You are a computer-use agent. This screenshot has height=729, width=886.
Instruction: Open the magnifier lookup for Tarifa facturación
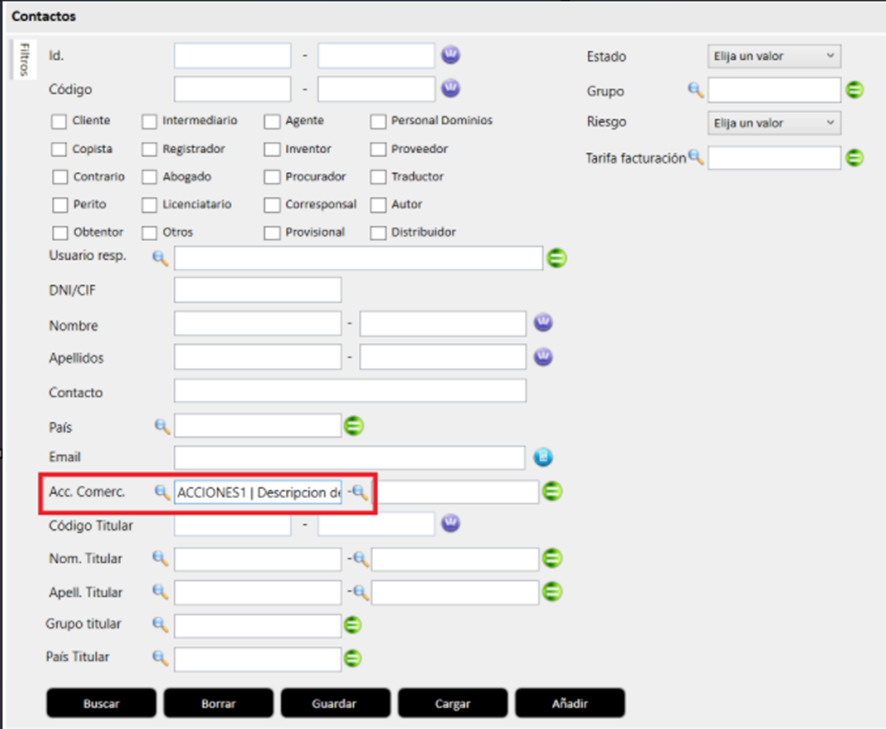coord(696,157)
